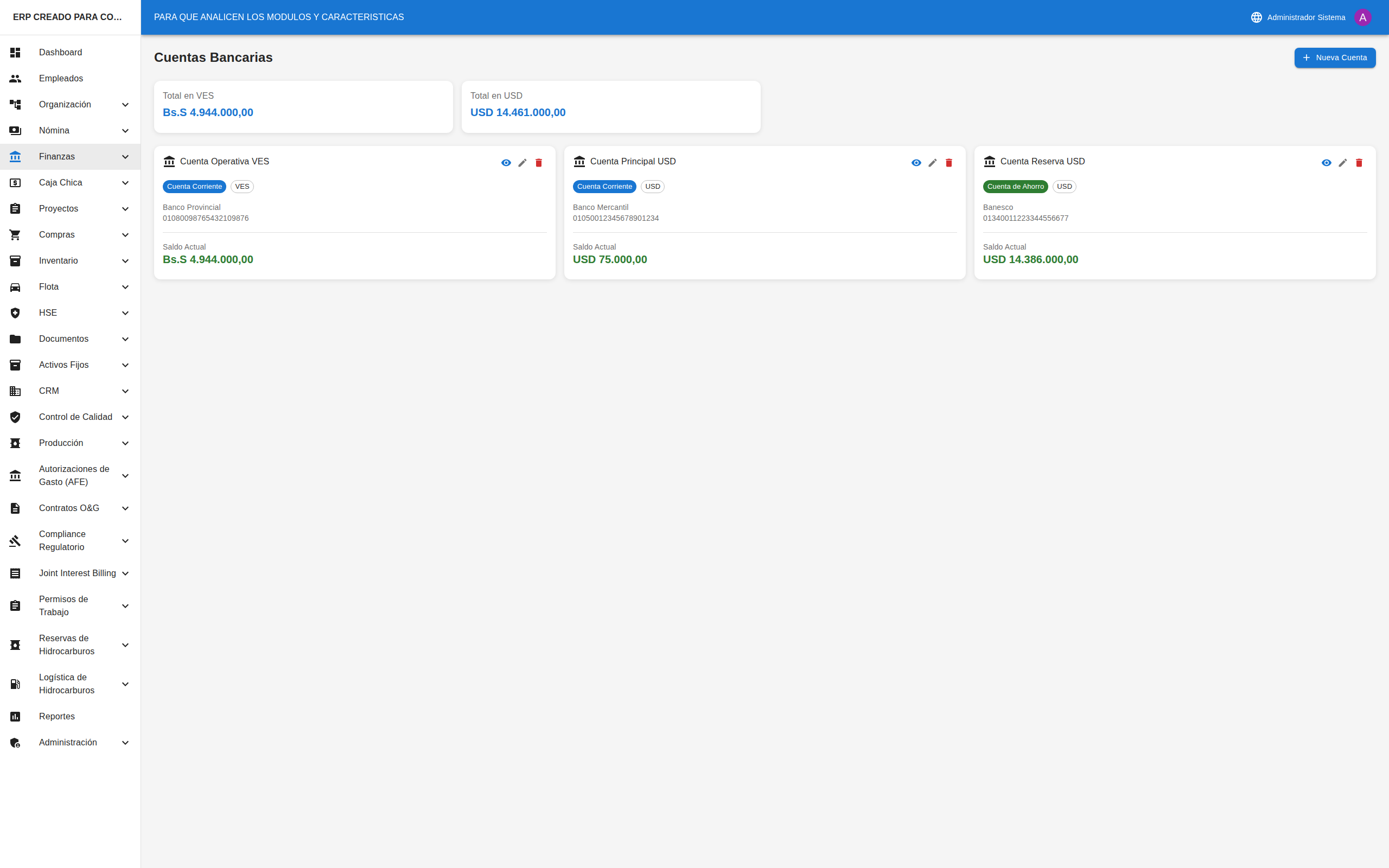Click the globe language icon
1389x868 pixels.
(x=1257, y=17)
